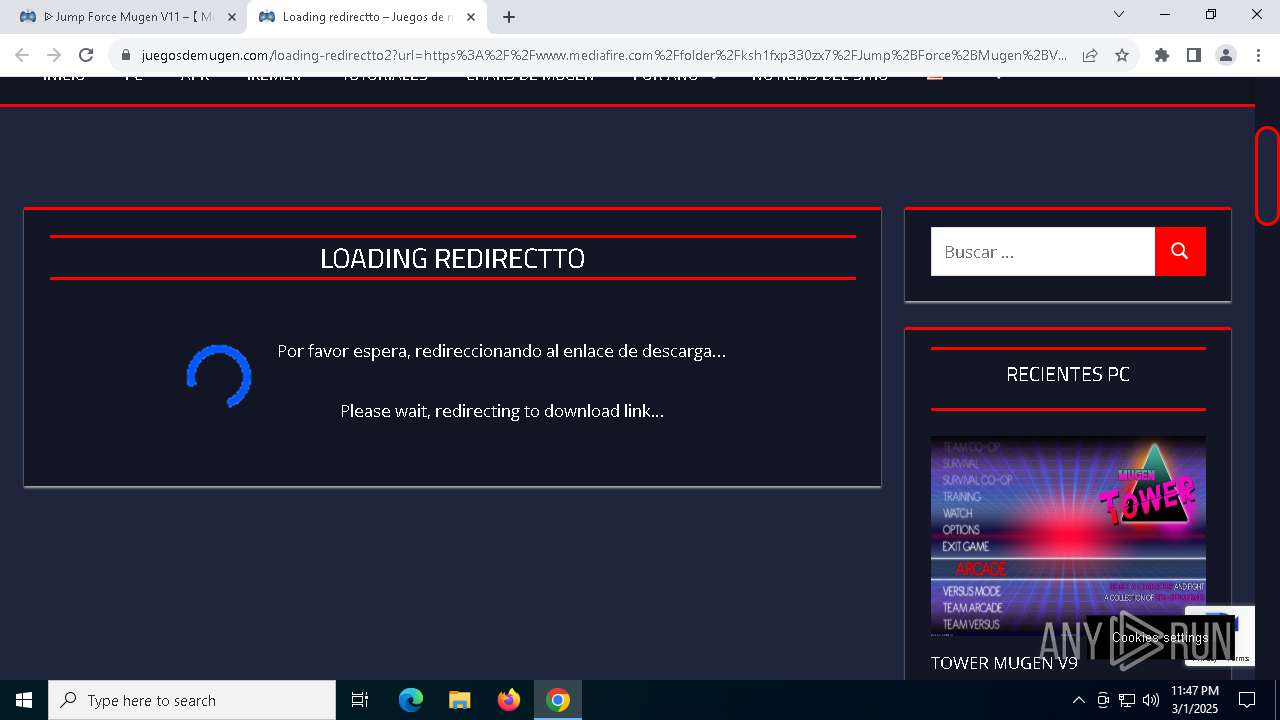1280x720 pixels.
Task: Click the red search magnifier button
Action: [1180, 252]
